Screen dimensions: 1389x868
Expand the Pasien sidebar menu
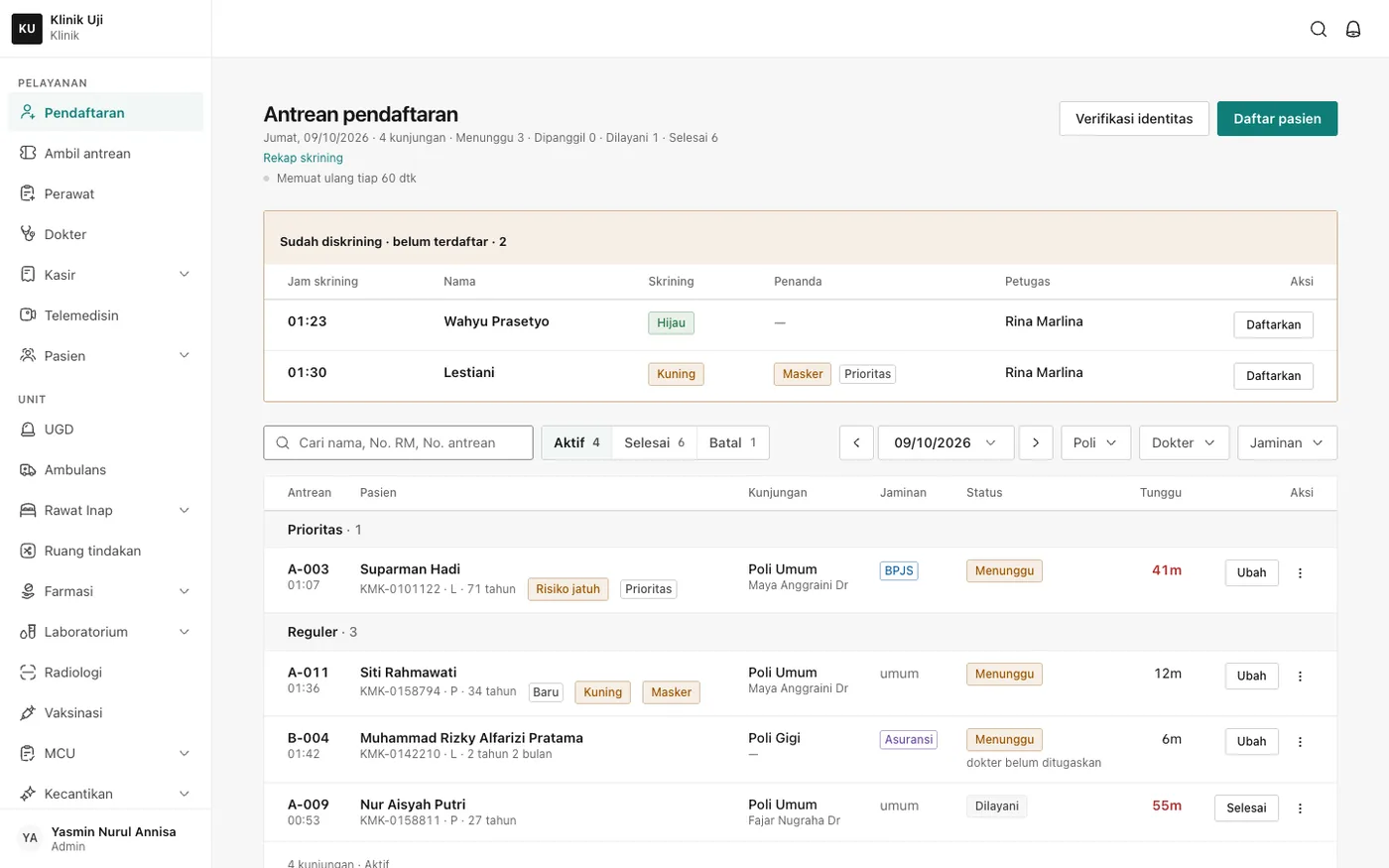[184, 356]
